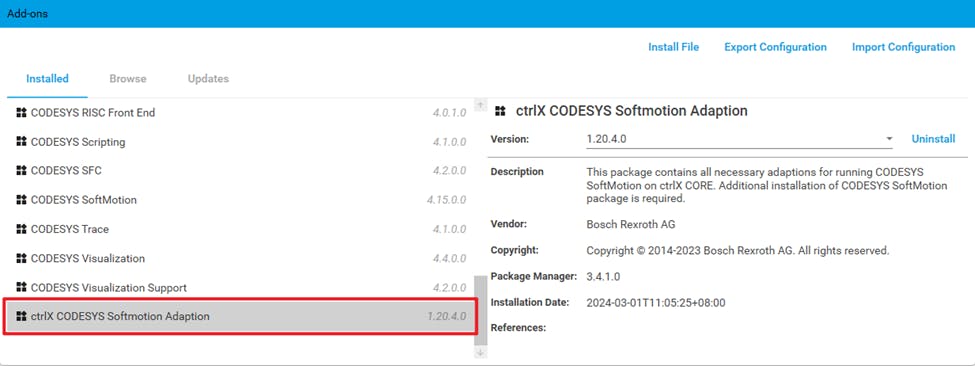The height and width of the screenshot is (366, 975).
Task: Switch to the Browse tab
Action: click(128, 79)
